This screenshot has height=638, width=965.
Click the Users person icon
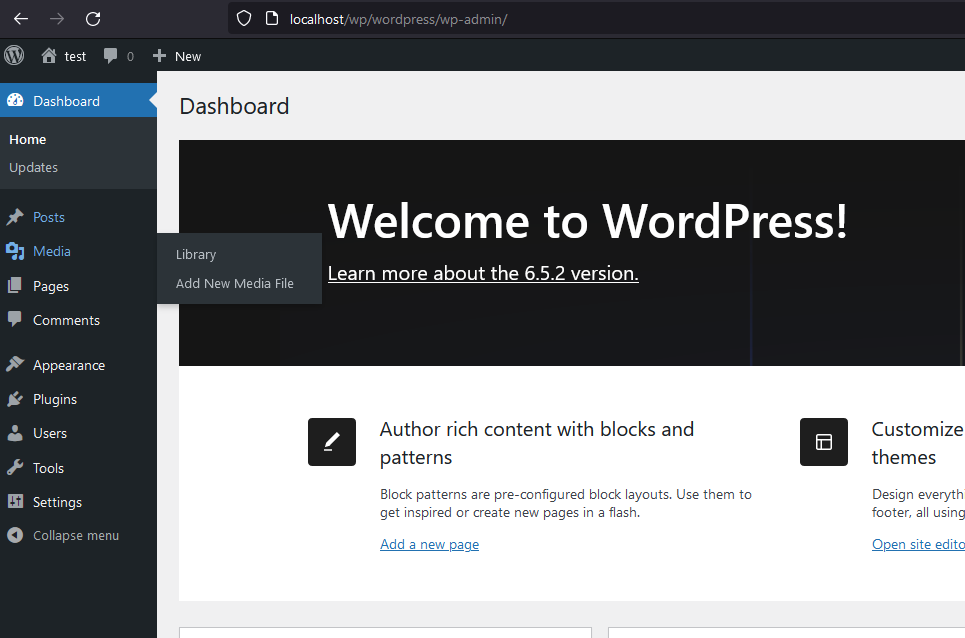tap(15, 433)
